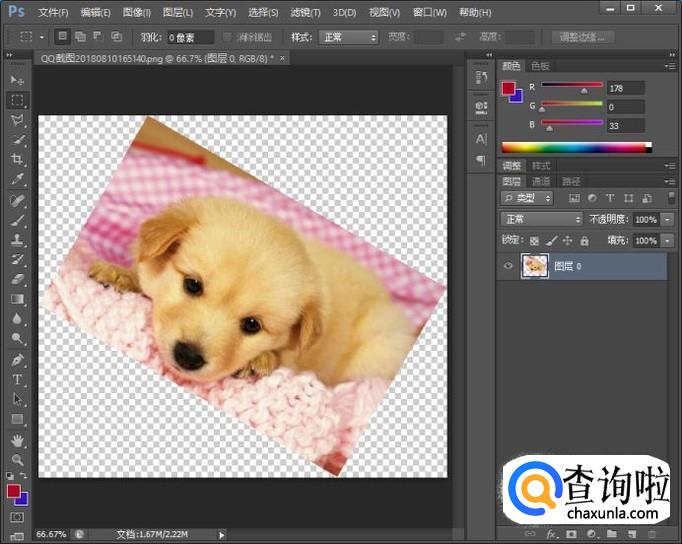
Task: Click the 羽化 feather input field
Action: coord(189,37)
